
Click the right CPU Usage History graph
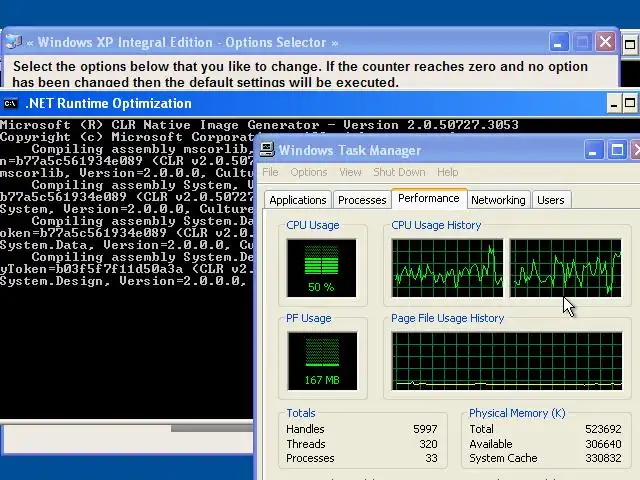(565, 268)
